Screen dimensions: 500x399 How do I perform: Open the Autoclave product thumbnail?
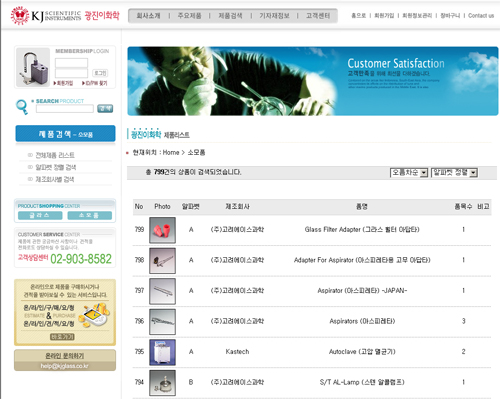162,352
